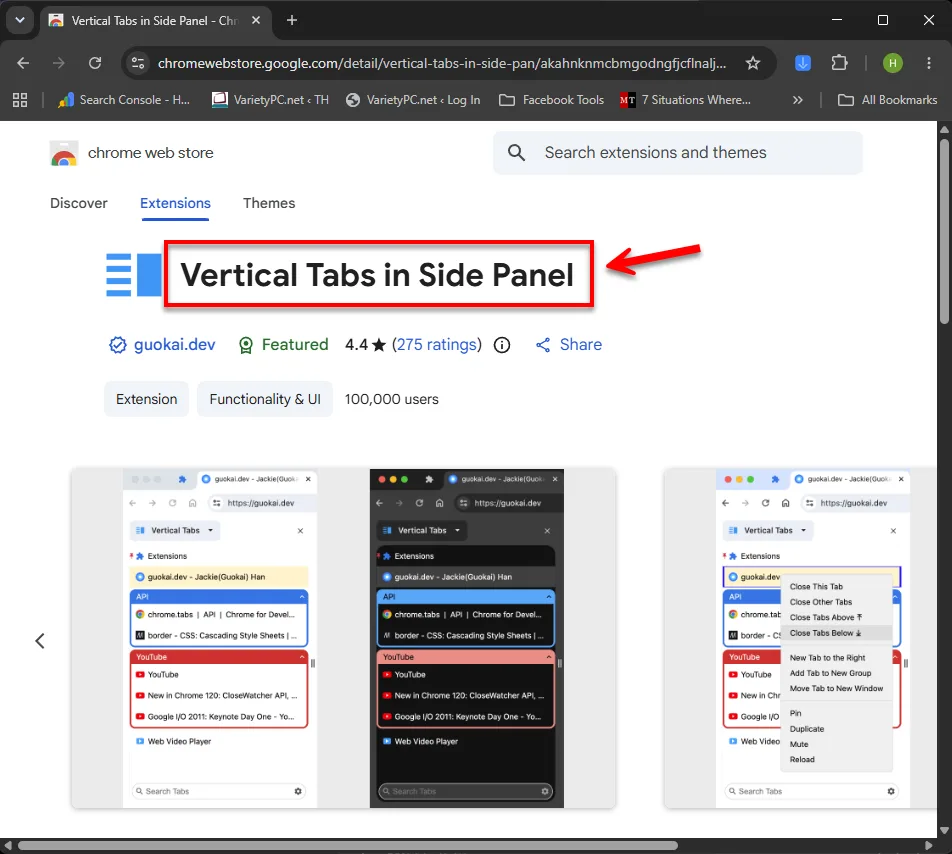
Task: Bookmark this page with the star icon
Action: [753, 63]
